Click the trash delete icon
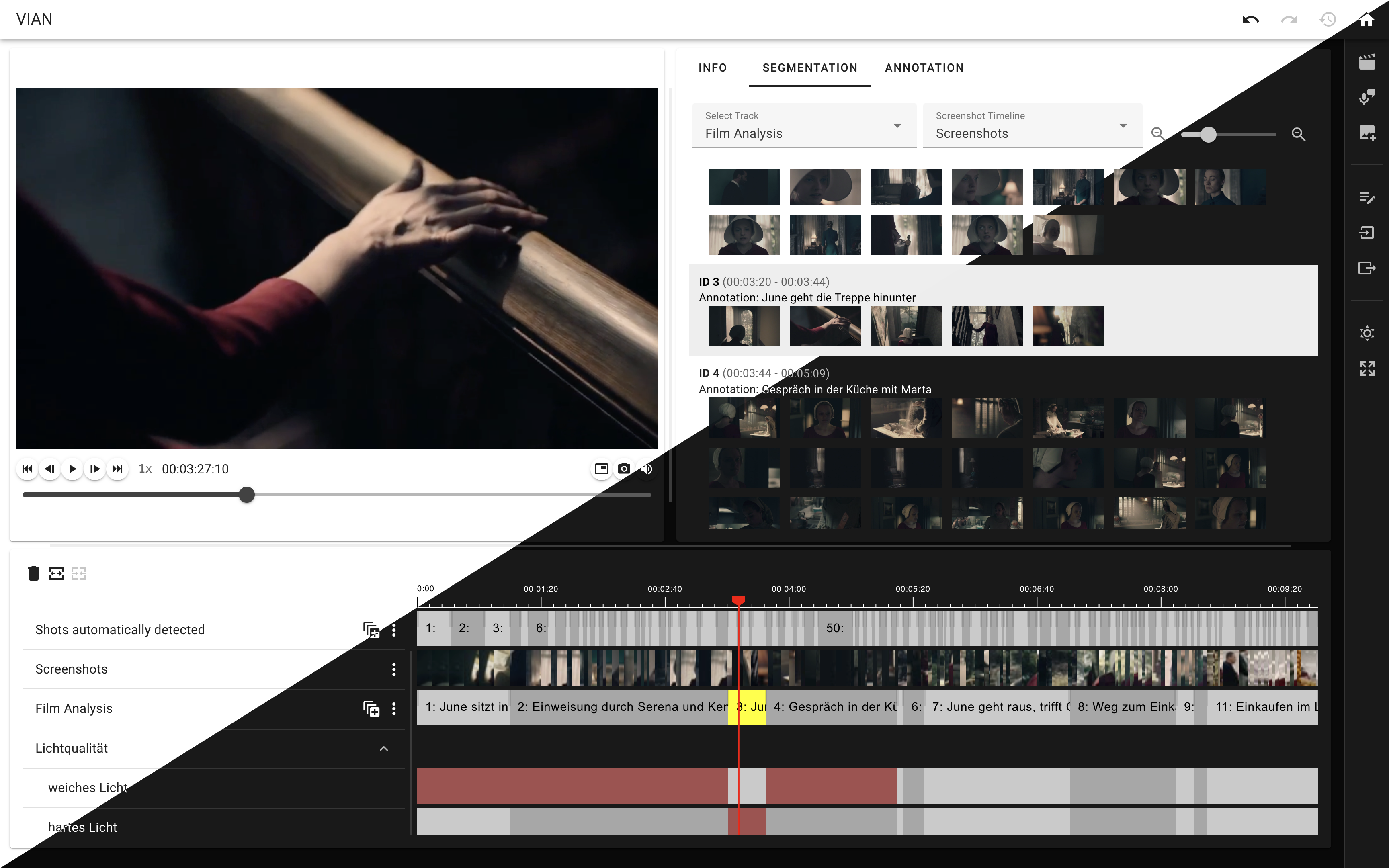 (x=33, y=573)
